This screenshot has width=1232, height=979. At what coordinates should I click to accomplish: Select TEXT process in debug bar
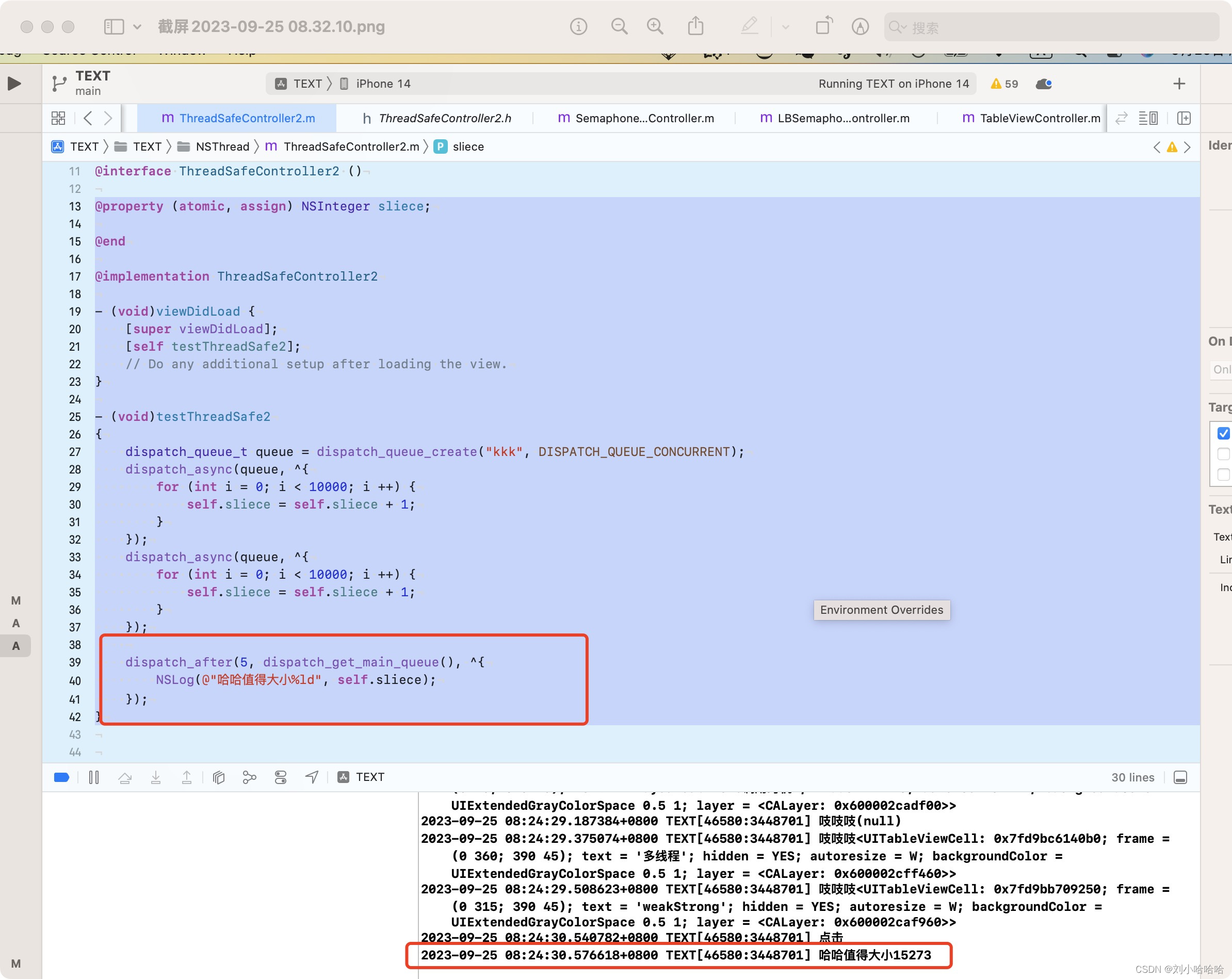(x=361, y=777)
